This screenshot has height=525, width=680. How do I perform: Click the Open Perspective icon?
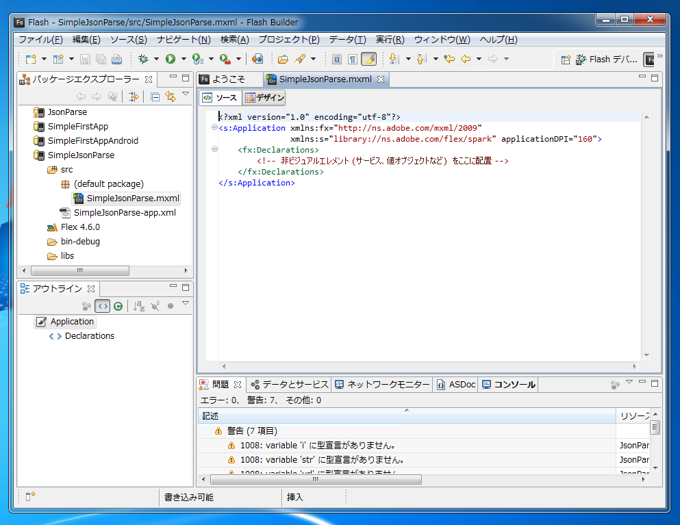coord(566,60)
